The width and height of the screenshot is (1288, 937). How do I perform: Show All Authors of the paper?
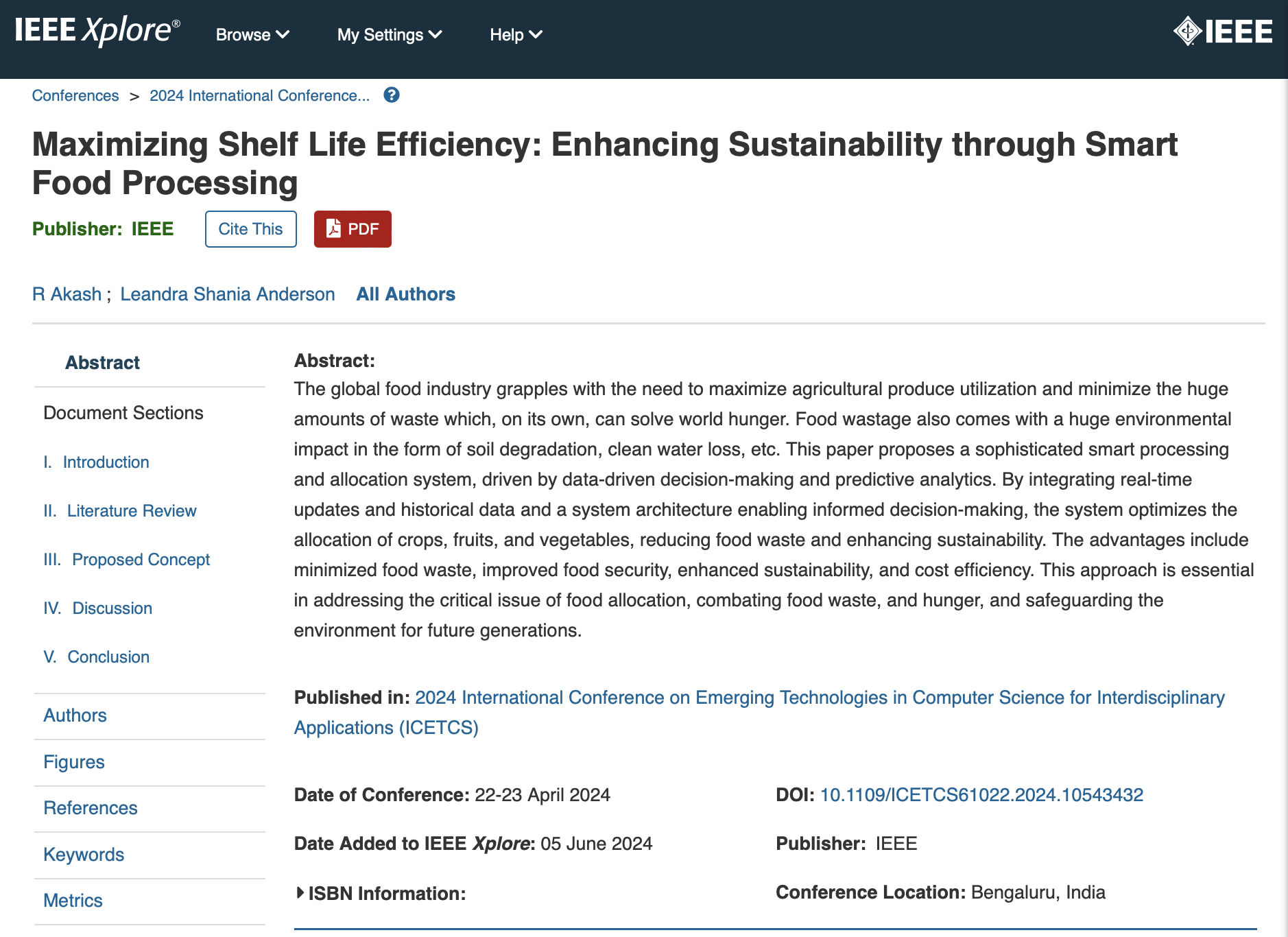[x=405, y=294]
